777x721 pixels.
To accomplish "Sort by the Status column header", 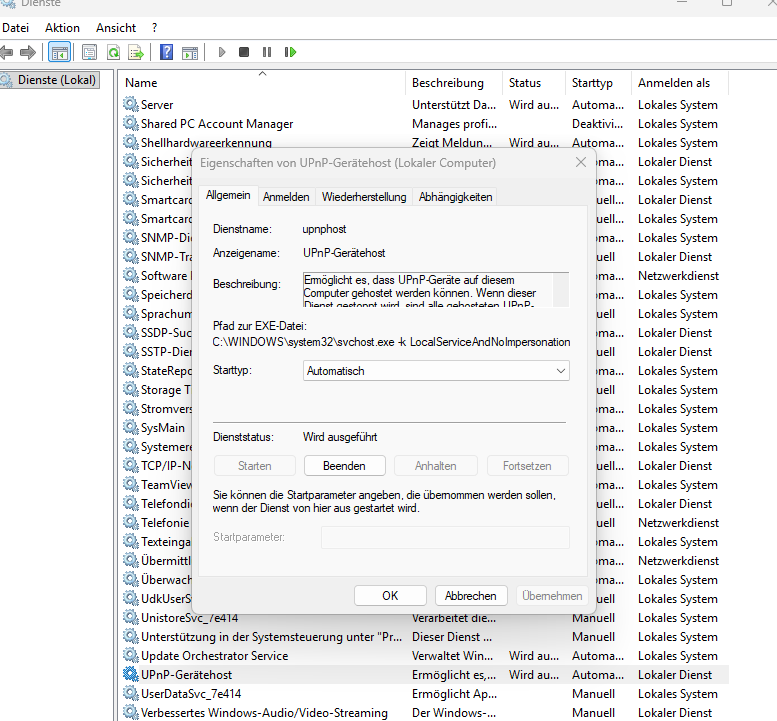I will tap(534, 83).
